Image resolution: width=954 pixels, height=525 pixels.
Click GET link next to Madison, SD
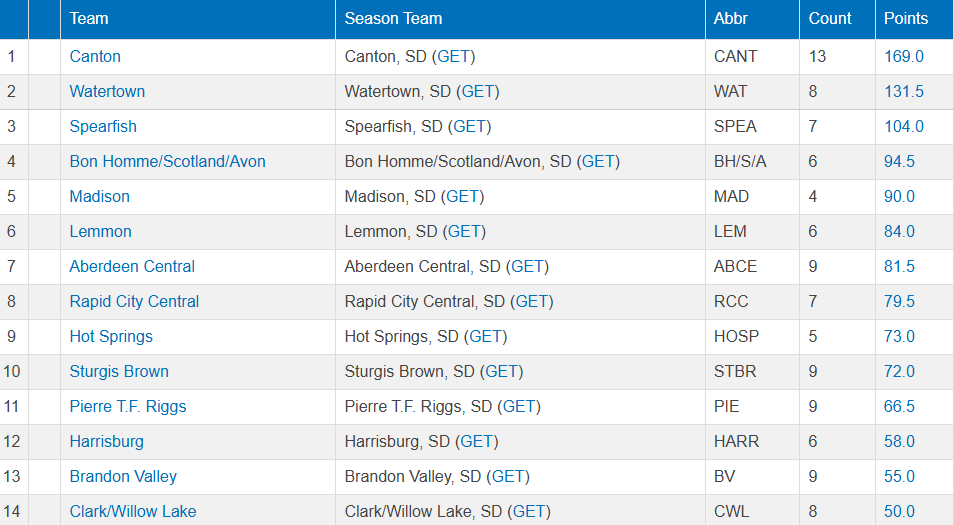(463, 197)
